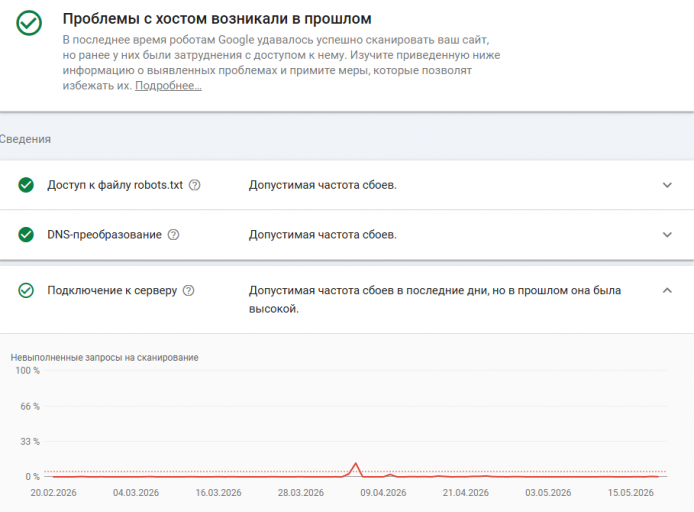Image resolution: width=694 pixels, height=512 pixels.
Task: Click the 100 % axis label
Action: (x=27, y=370)
